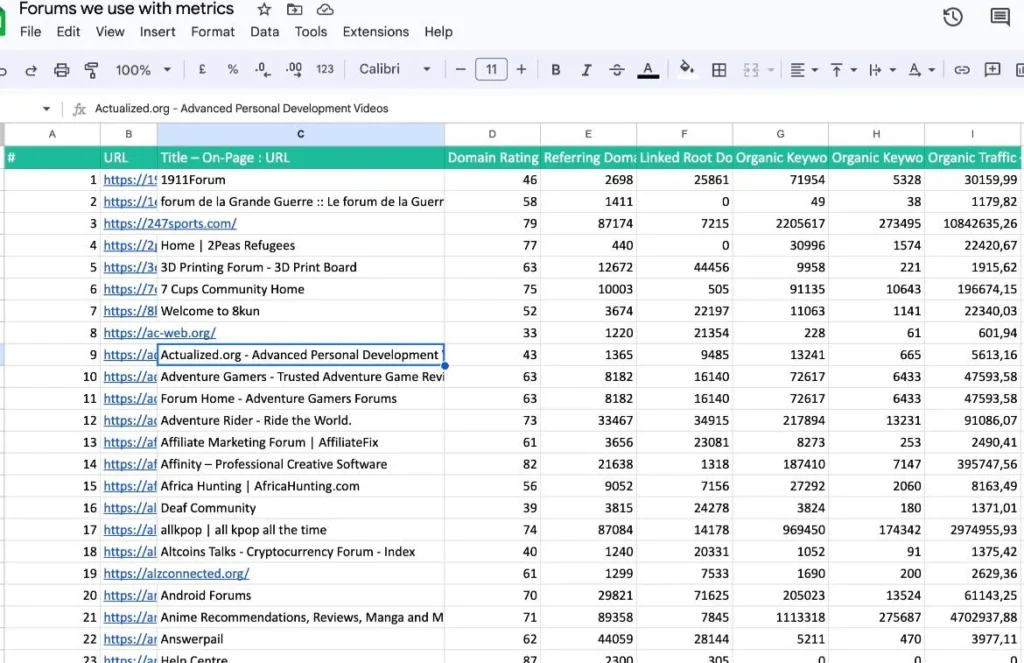Select cell 'Adventure Rider - Ride the World.'
1024x663 pixels.
pyautogui.click(x=300, y=421)
